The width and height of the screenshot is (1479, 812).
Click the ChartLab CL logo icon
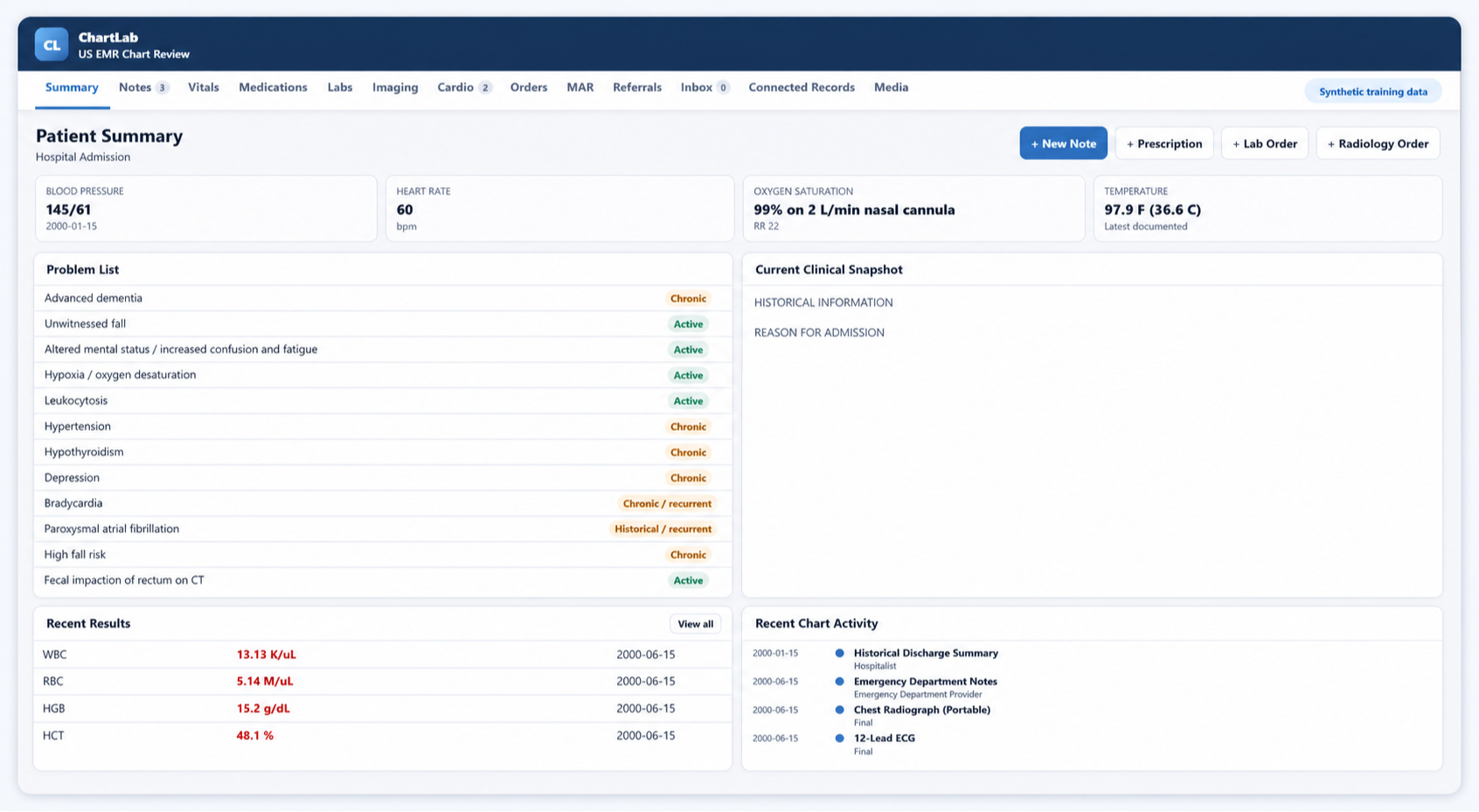pos(52,45)
